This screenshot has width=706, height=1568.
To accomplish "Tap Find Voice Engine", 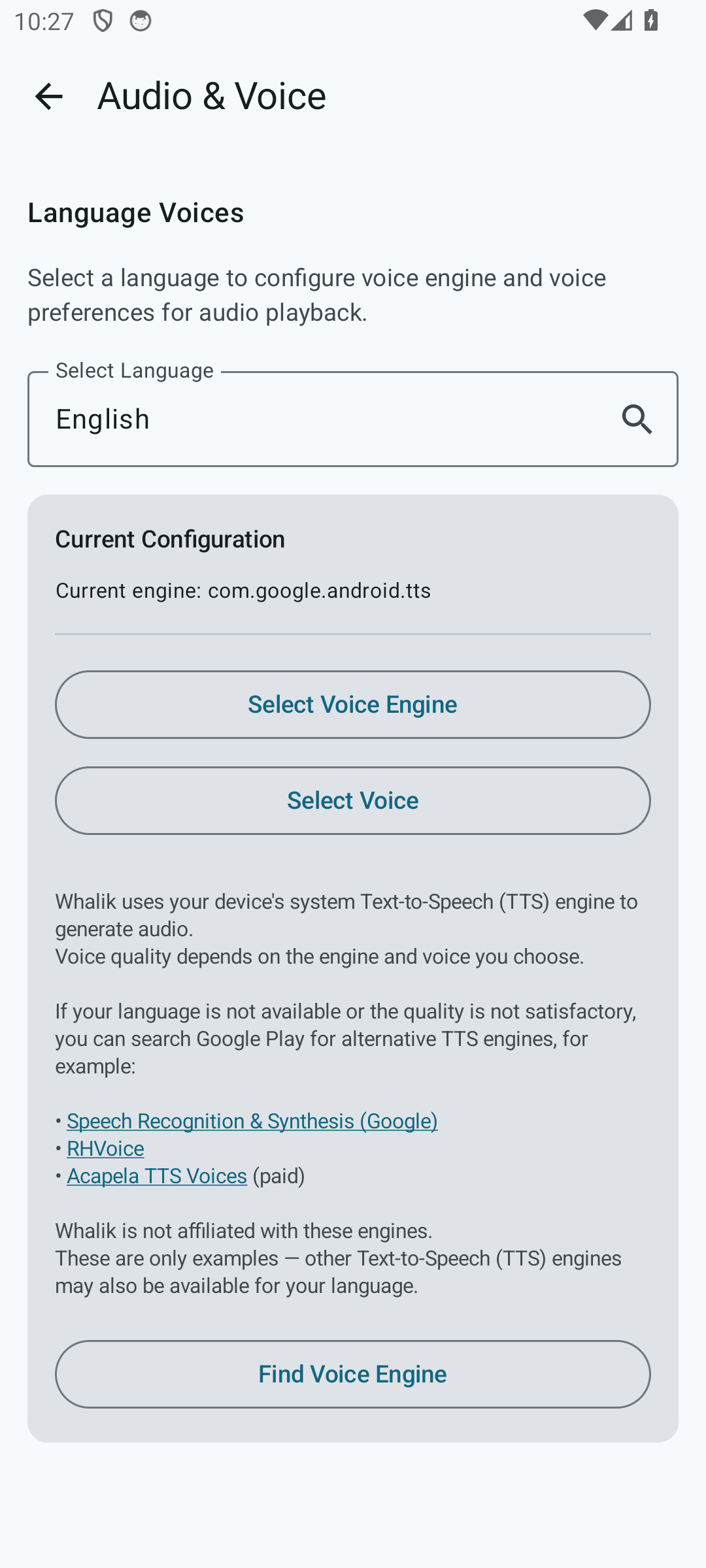I will tap(352, 1374).
